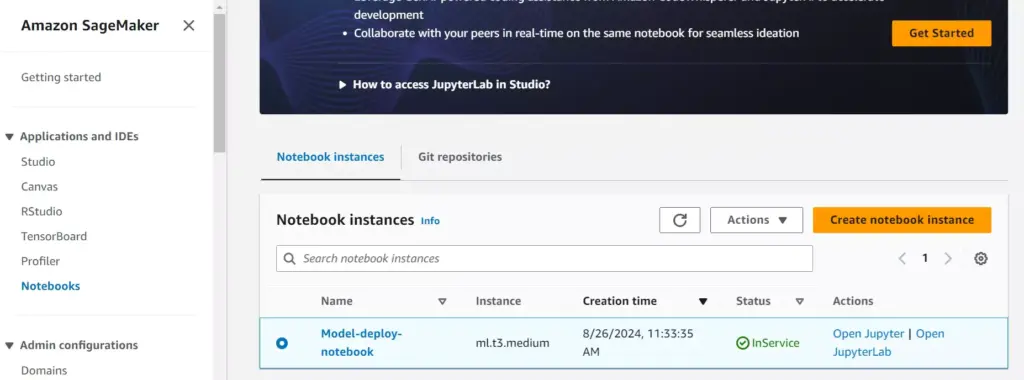
Task: Select Model-deploy-notebook radio button
Action: pyautogui.click(x=281, y=343)
